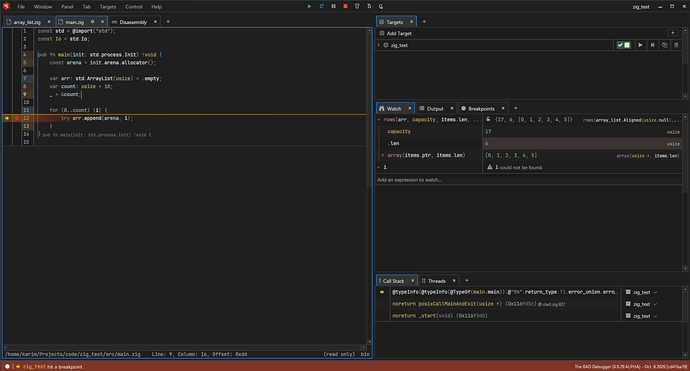Add a new tab next to Disassembly
The height and width of the screenshot is (371, 690).
pyautogui.click(x=168, y=22)
